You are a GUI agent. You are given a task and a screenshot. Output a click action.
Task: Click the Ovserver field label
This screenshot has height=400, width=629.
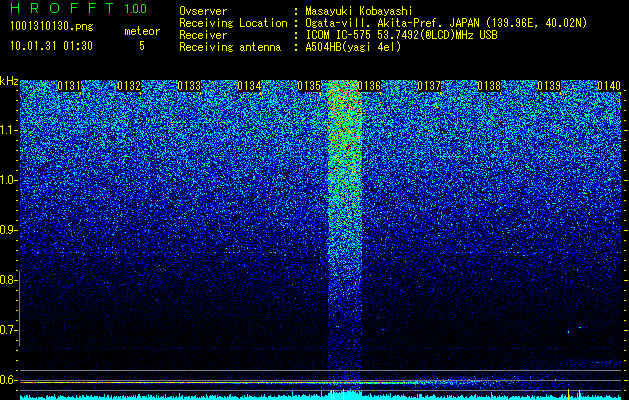[203, 11]
